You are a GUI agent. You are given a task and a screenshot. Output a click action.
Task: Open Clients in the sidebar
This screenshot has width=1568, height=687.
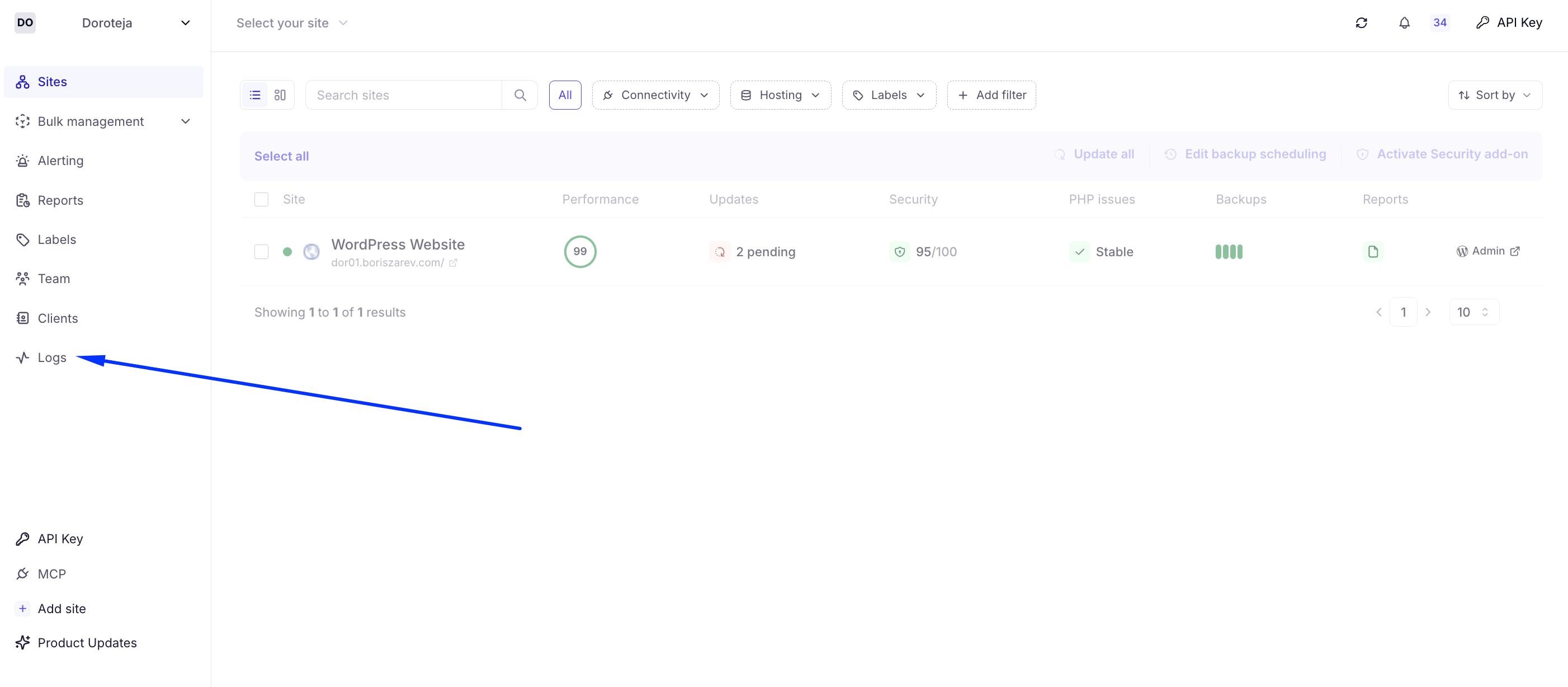pyautogui.click(x=103, y=318)
